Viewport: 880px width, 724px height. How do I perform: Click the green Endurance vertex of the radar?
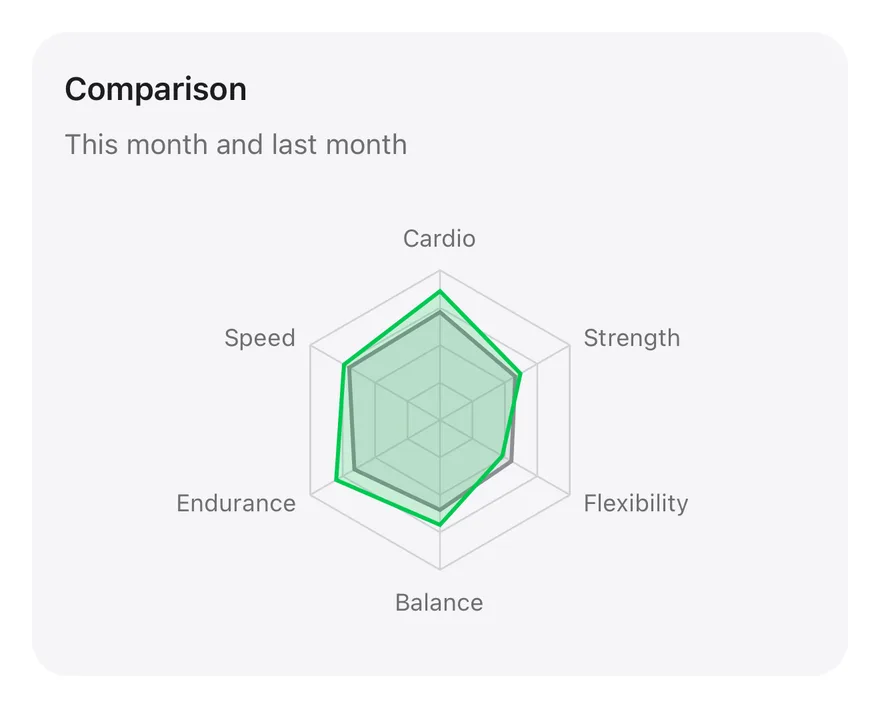point(336,479)
